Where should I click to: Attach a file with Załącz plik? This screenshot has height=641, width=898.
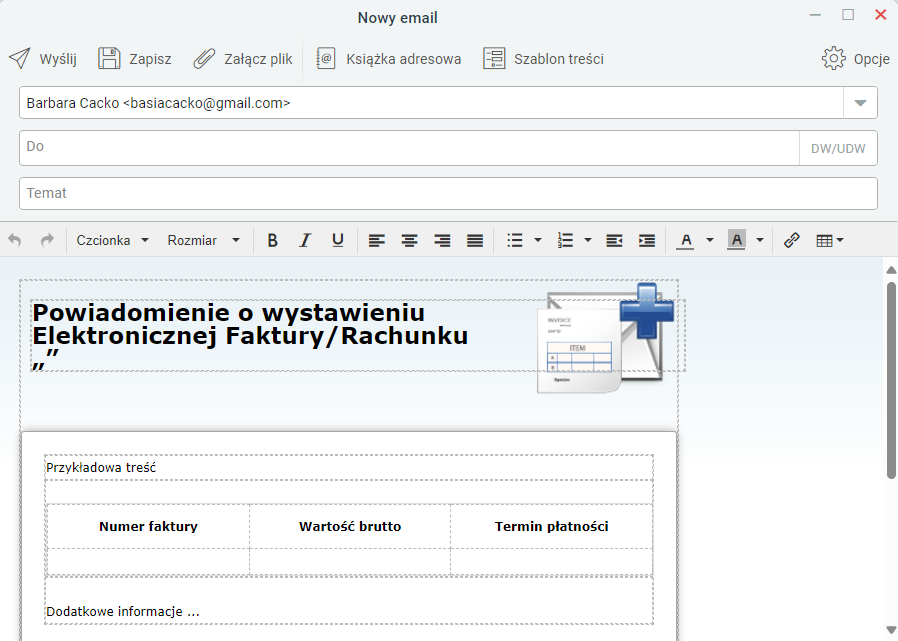tap(243, 59)
